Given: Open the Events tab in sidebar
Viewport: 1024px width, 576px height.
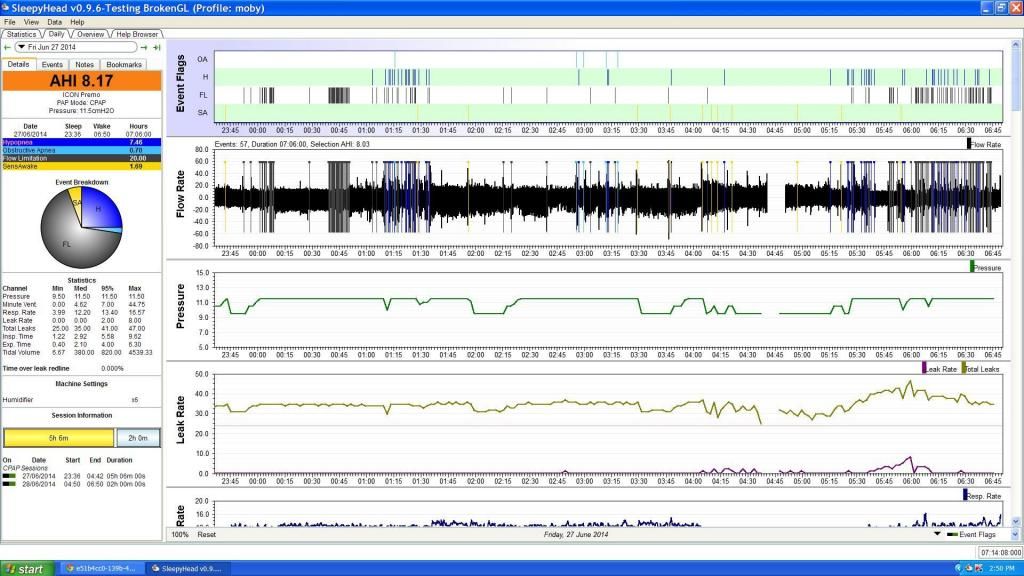Looking at the screenshot, I should 52,65.
